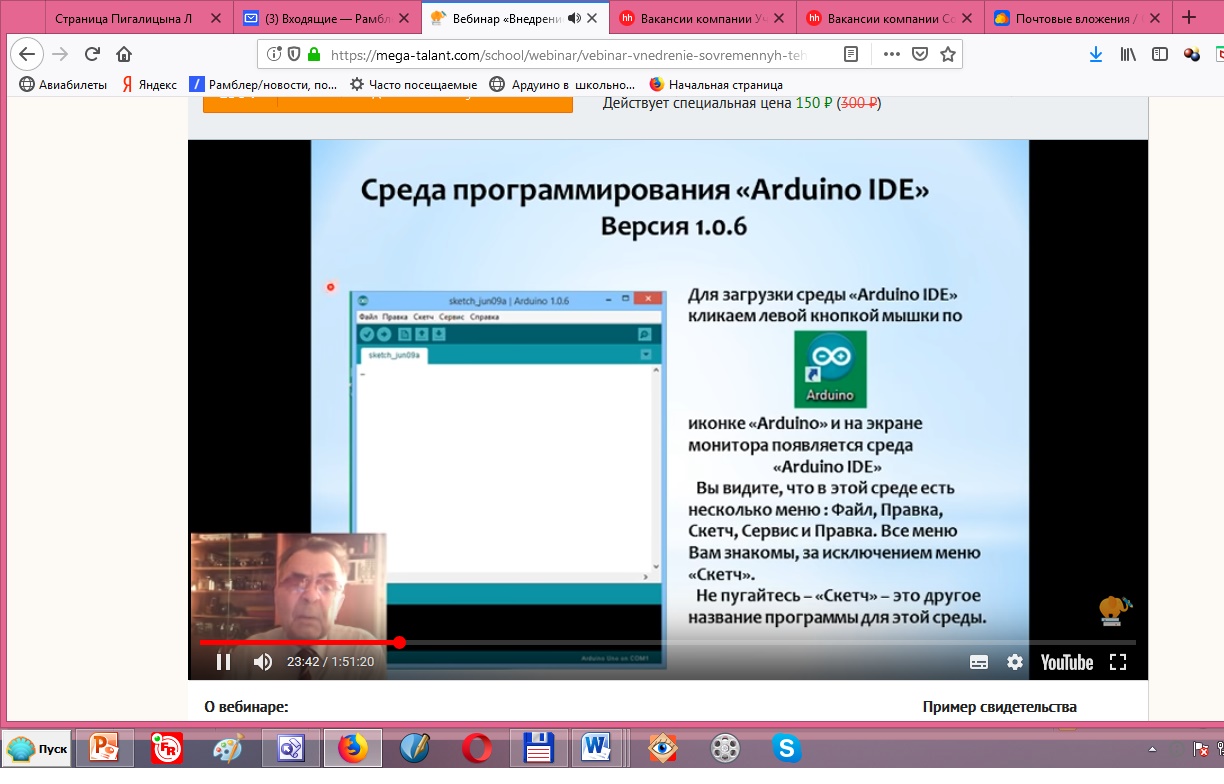Image resolution: width=1224 pixels, height=784 pixels.
Task: Click the floppy disk taskbar icon
Action: pyautogui.click(x=539, y=748)
